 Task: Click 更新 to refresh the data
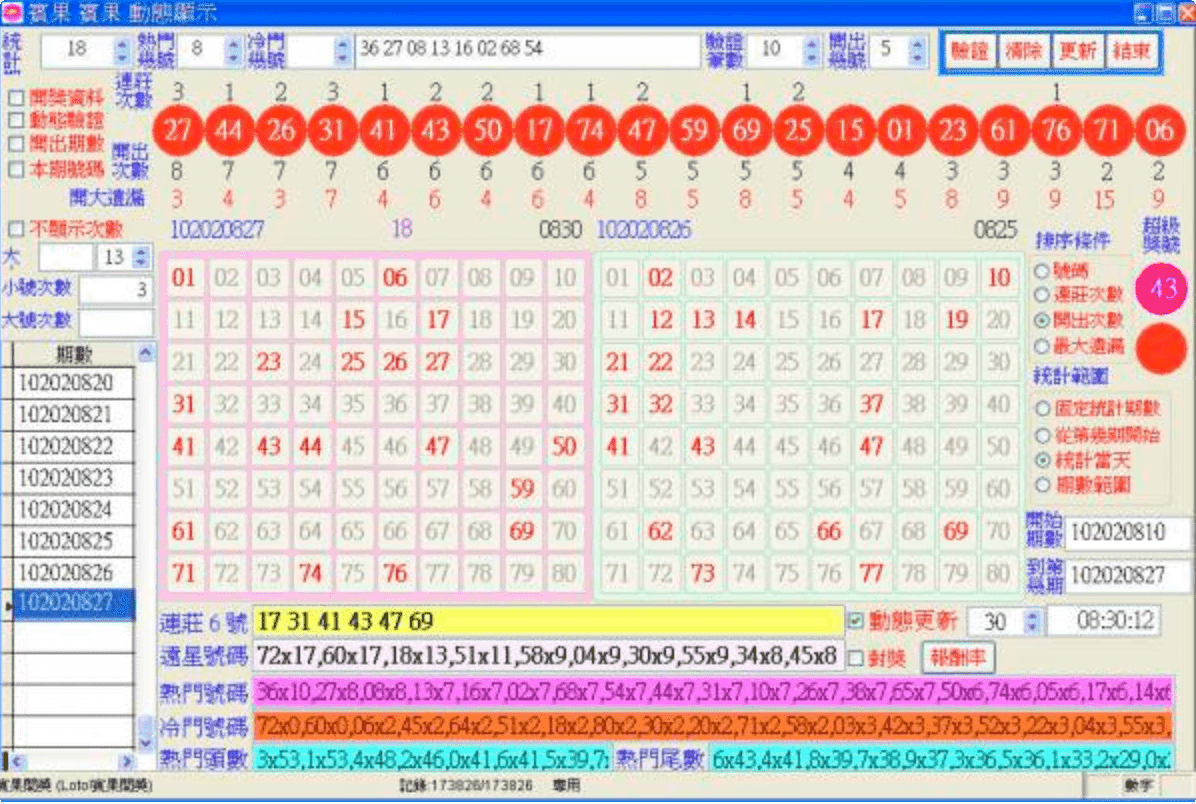tap(1076, 52)
